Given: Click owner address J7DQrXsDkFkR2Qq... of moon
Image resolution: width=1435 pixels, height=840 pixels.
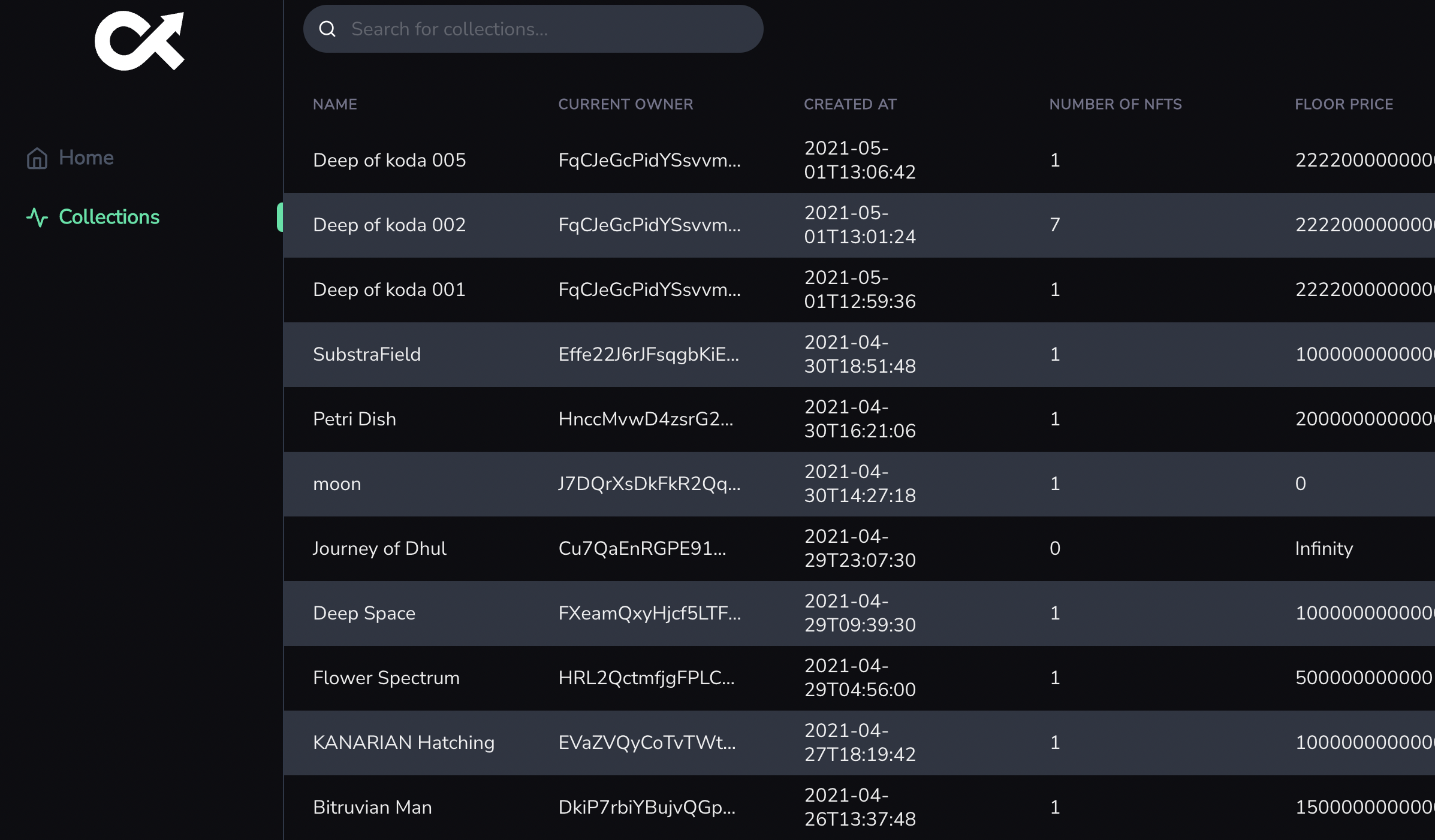Looking at the screenshot, I should 649,484.
